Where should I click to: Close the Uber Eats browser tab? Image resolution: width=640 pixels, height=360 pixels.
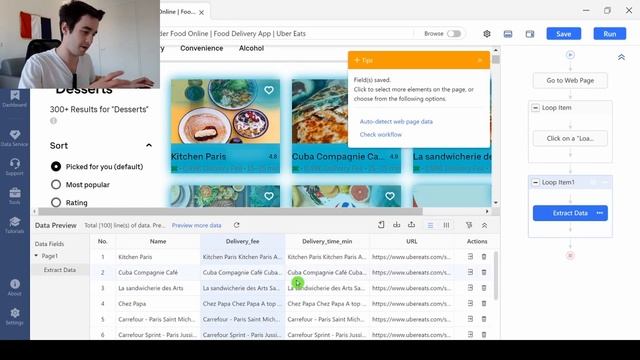[201, 13]
